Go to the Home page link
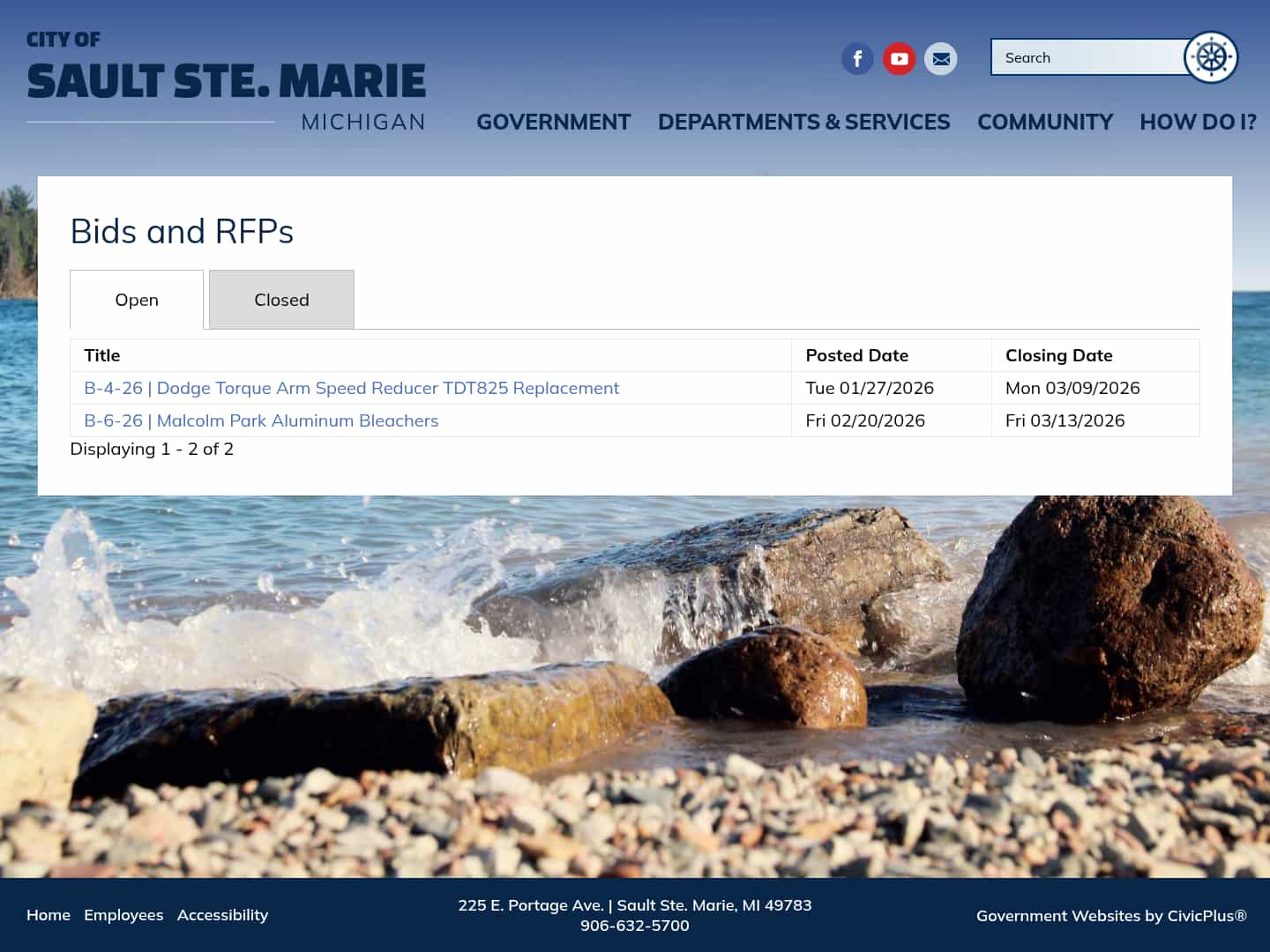Viewport: 1270px width, 952px height. 49,915
